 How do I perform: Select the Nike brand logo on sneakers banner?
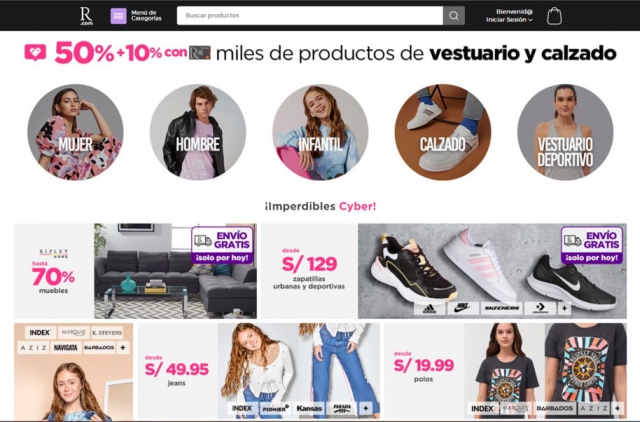click(463, 308)
